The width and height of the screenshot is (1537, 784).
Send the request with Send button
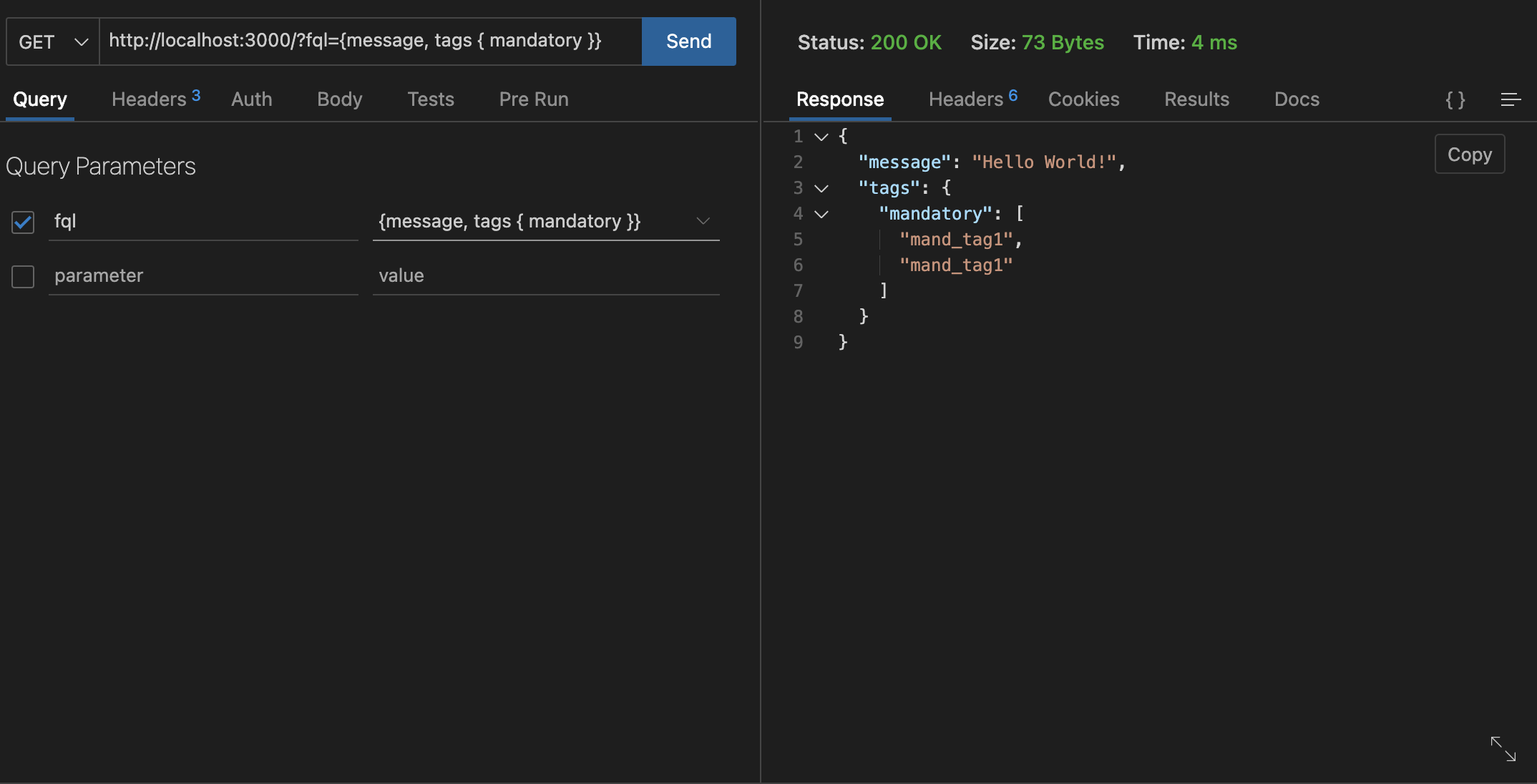pos(689,41)
